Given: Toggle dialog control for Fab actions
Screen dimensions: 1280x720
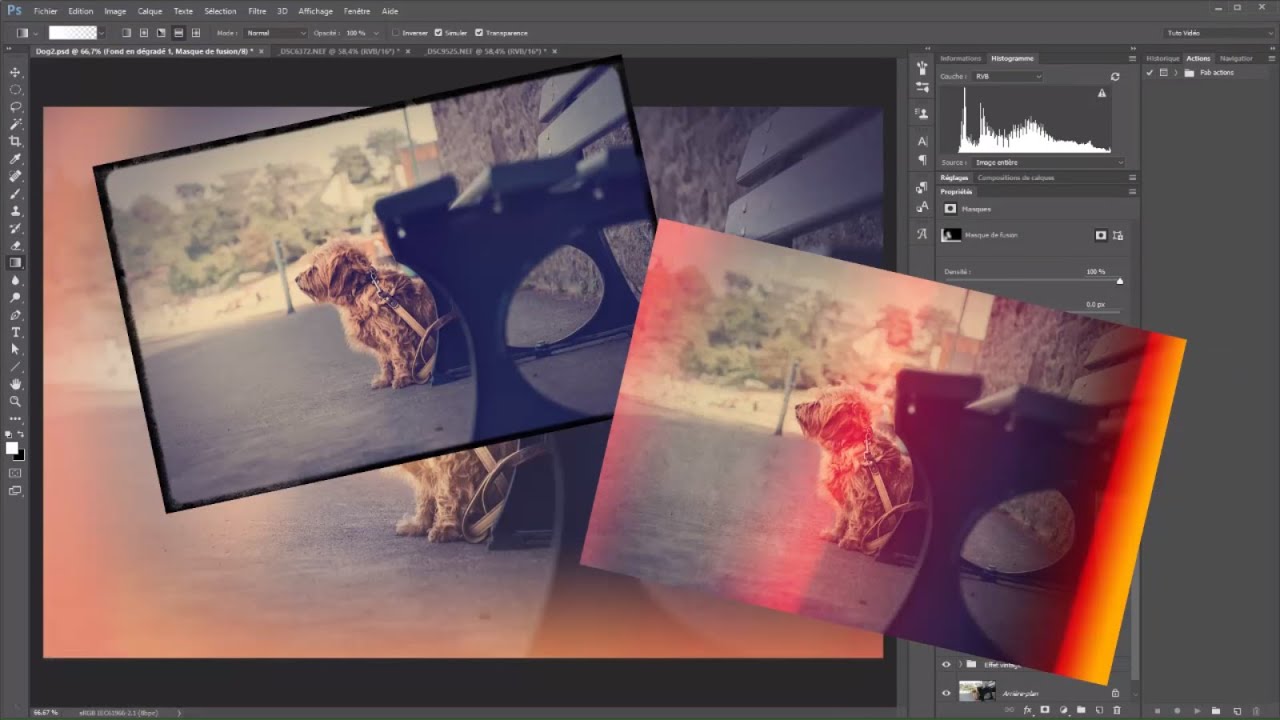Looking at the screenshot, I should (1162, 73).
